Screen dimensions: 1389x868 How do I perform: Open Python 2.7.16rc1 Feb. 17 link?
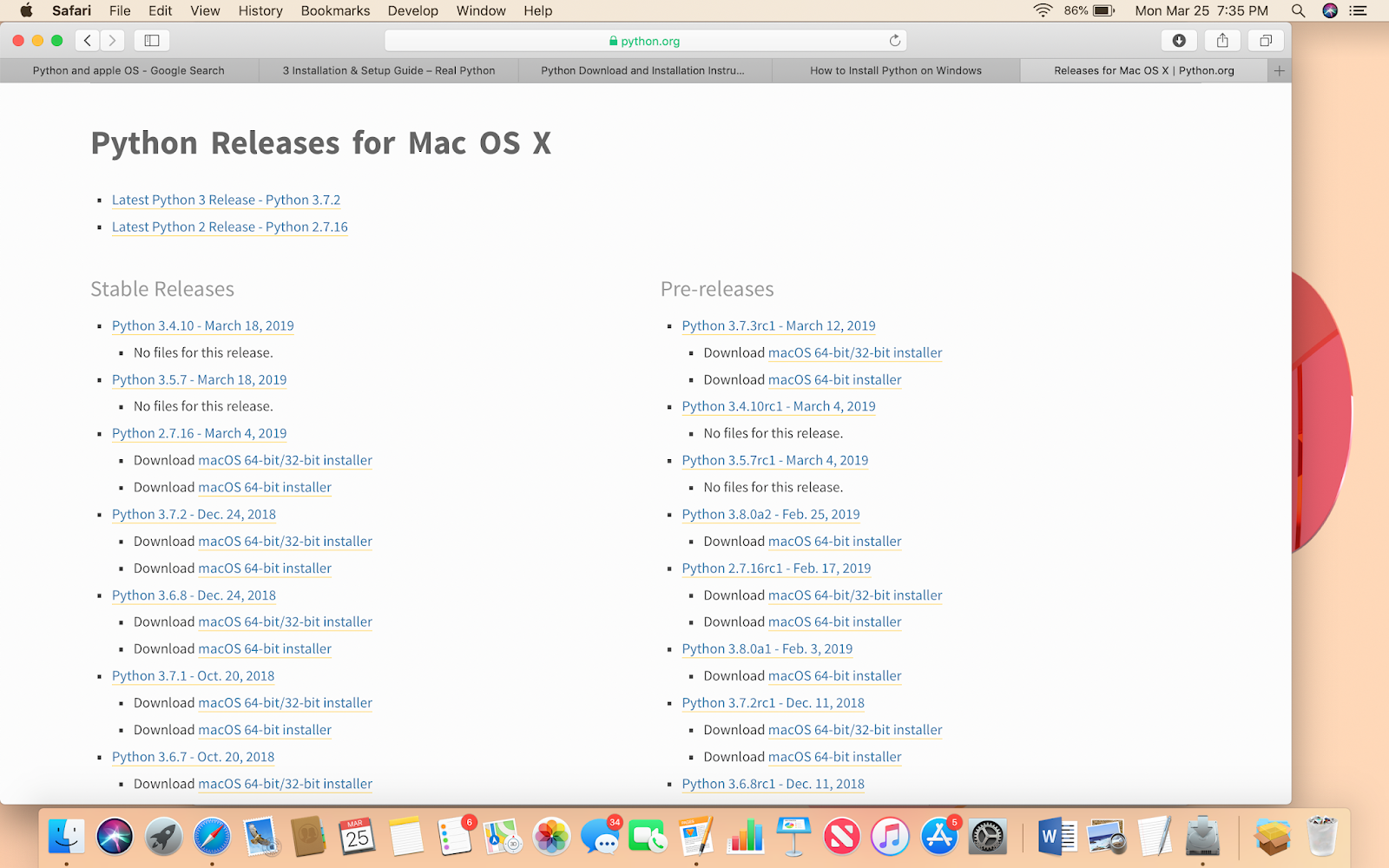coord(776,568)
